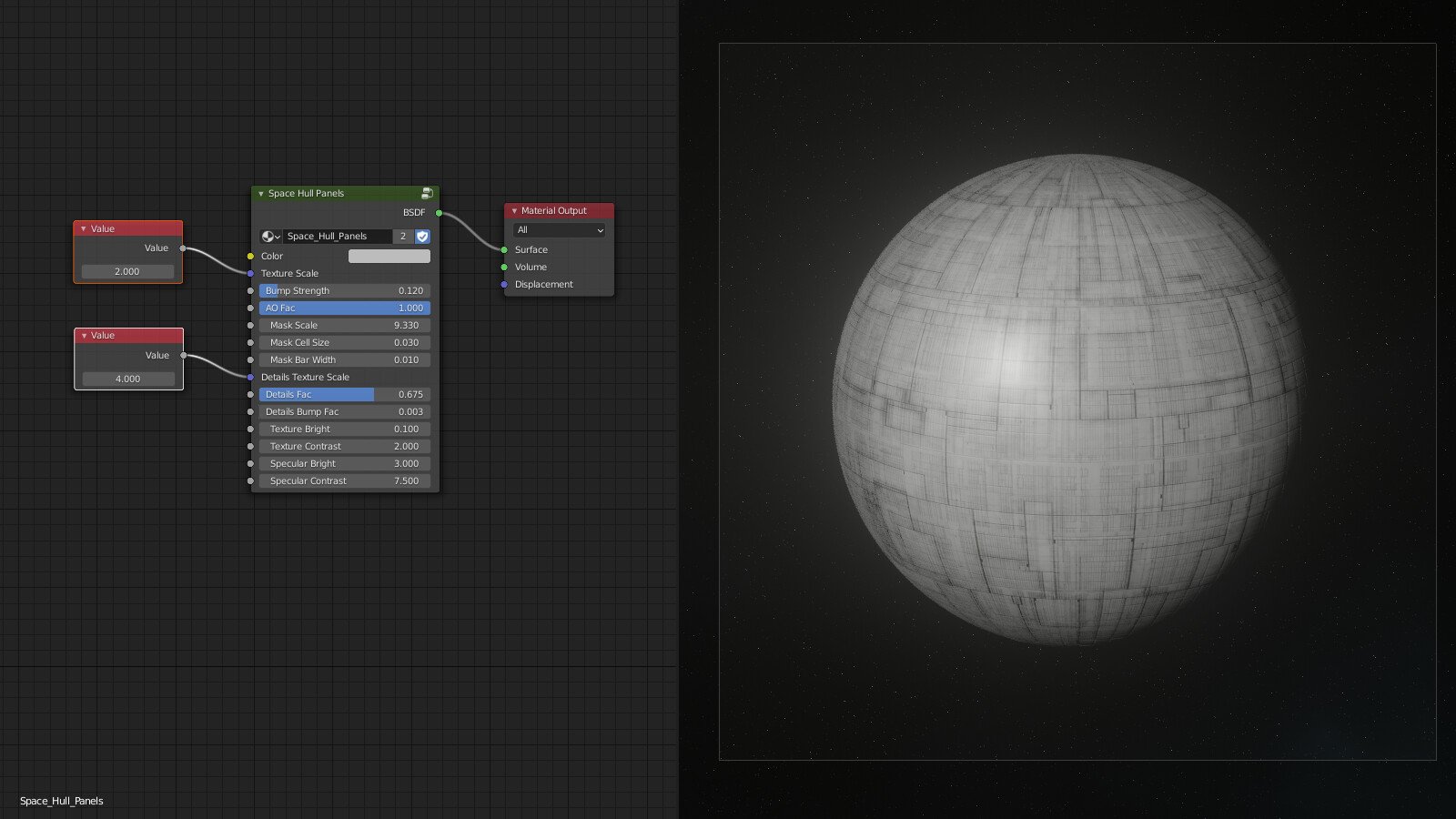The image size is (1456, 819).
Task: Adjust the AO Fac slider
Action: pos(344,308)
